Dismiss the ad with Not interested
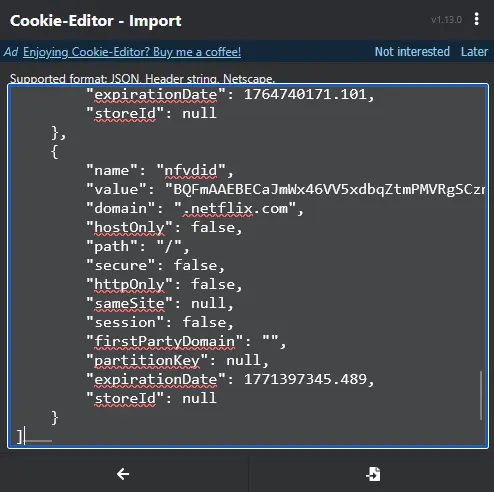 point(412,52)
